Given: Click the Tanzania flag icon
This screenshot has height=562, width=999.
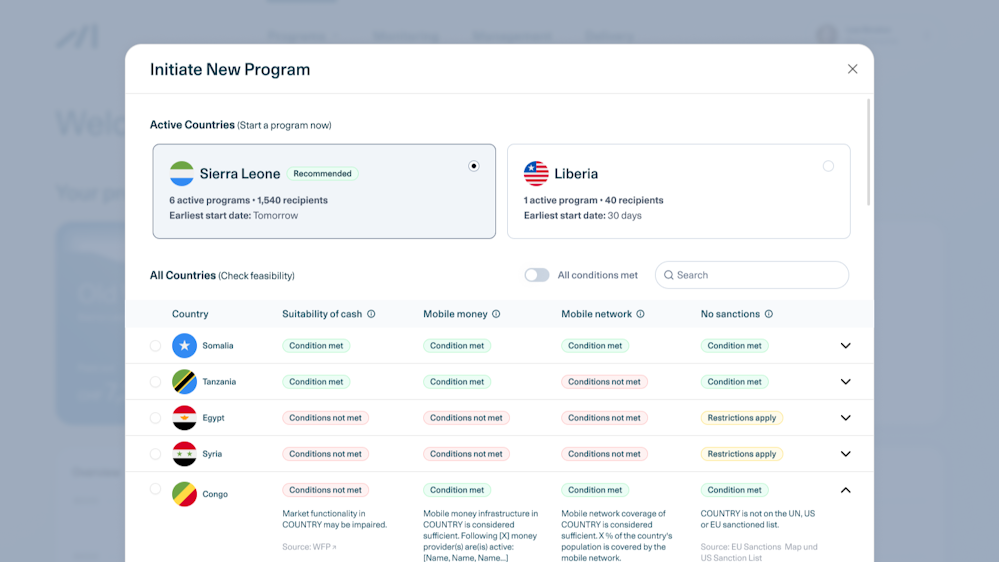Looking at the screenshot, I should tap(184, 382).
